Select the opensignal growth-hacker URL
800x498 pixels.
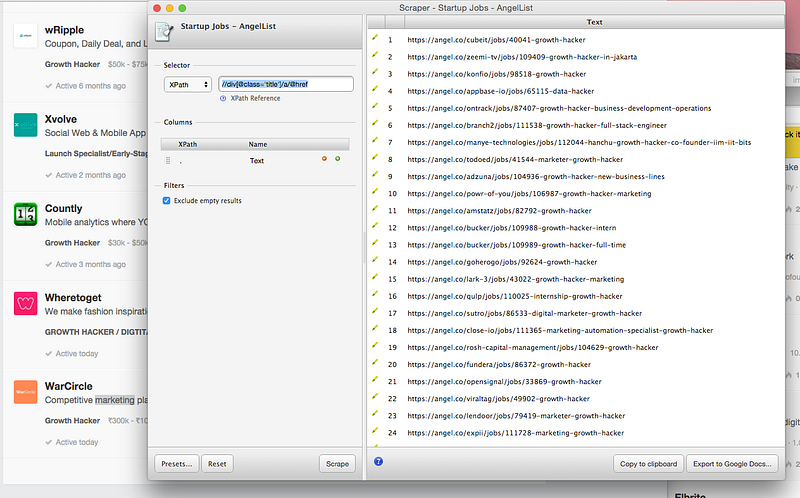point(505,382)
